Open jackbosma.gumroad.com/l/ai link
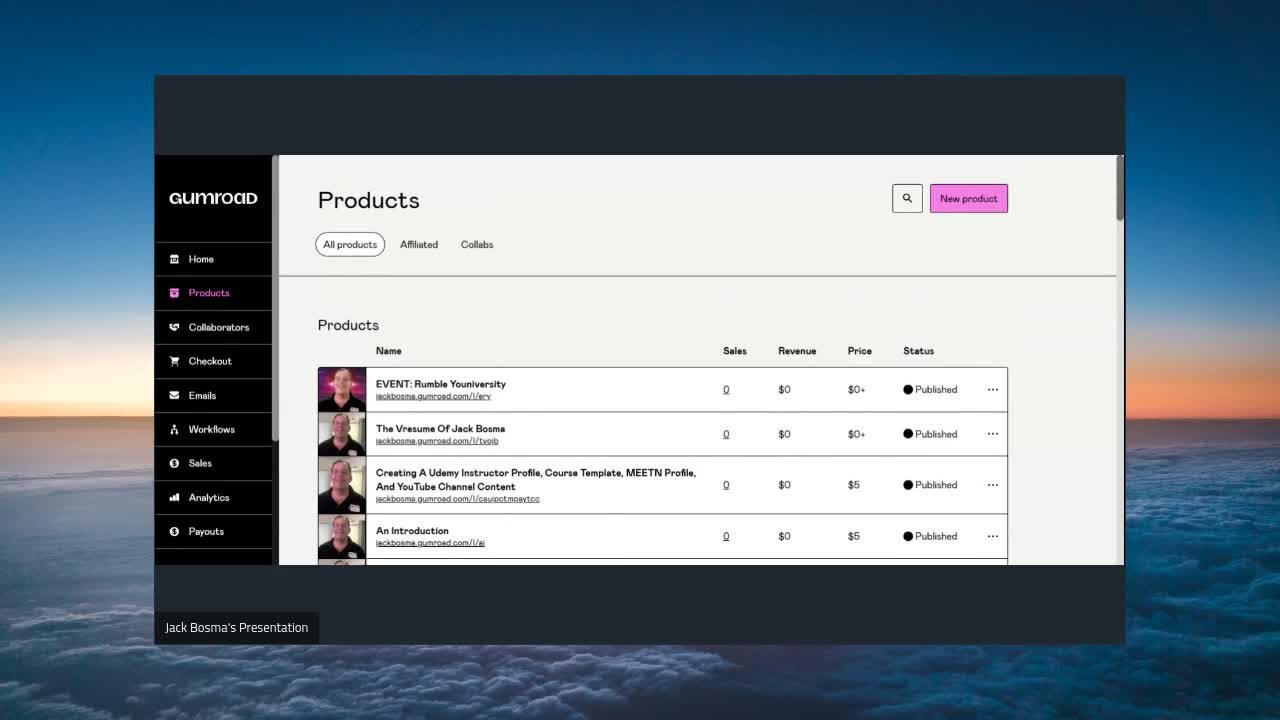Image resolution: width=1280 pixels, height=720 pixels. 430,543
